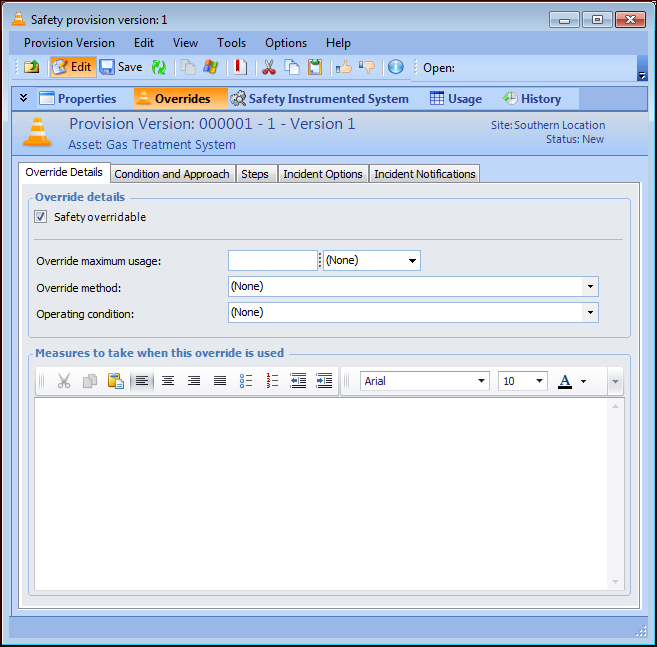Click the blue information icon

[x=396, y=67]
